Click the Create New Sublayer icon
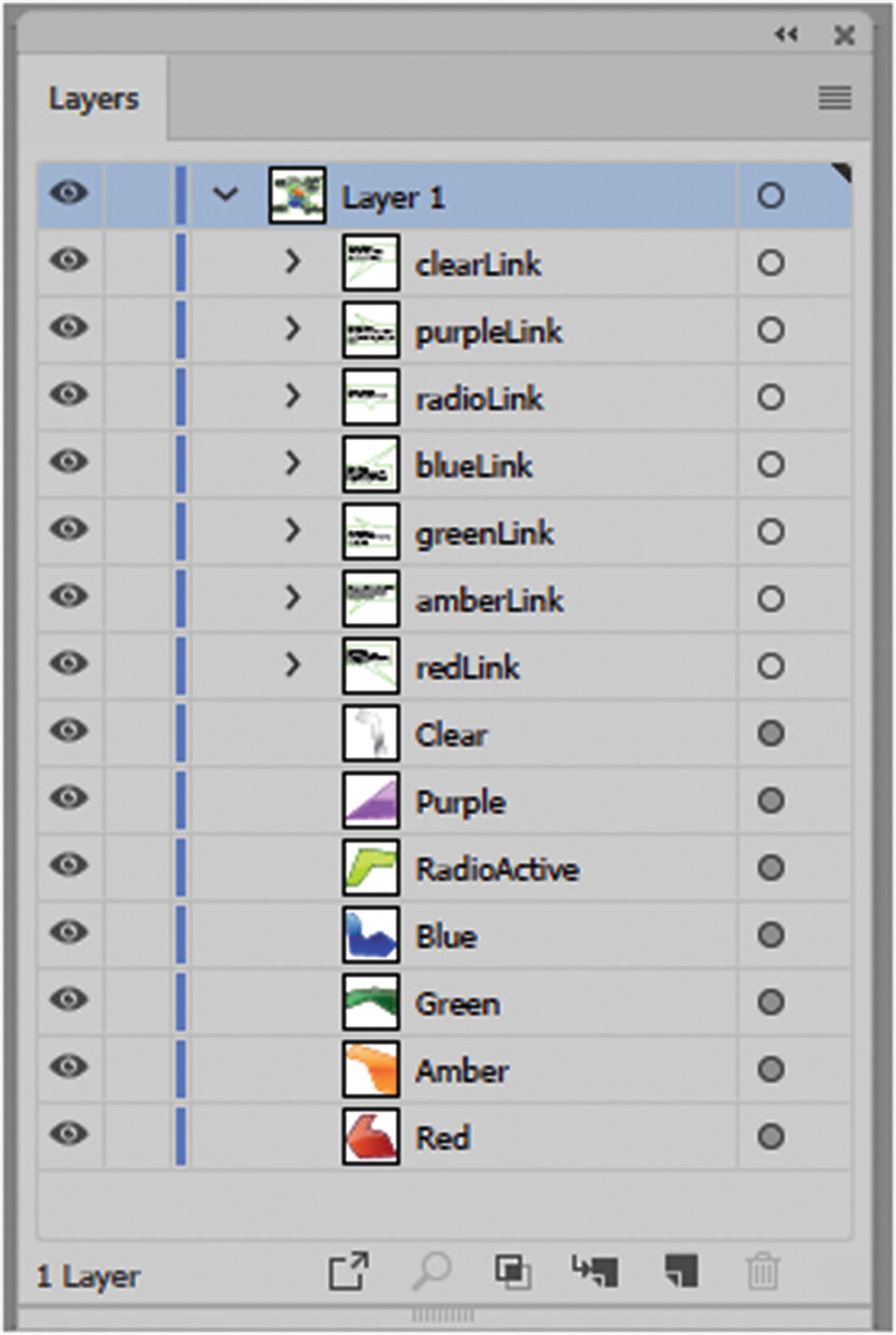The width and height of the screenshot is (896, 1335). coord(595,1271)
